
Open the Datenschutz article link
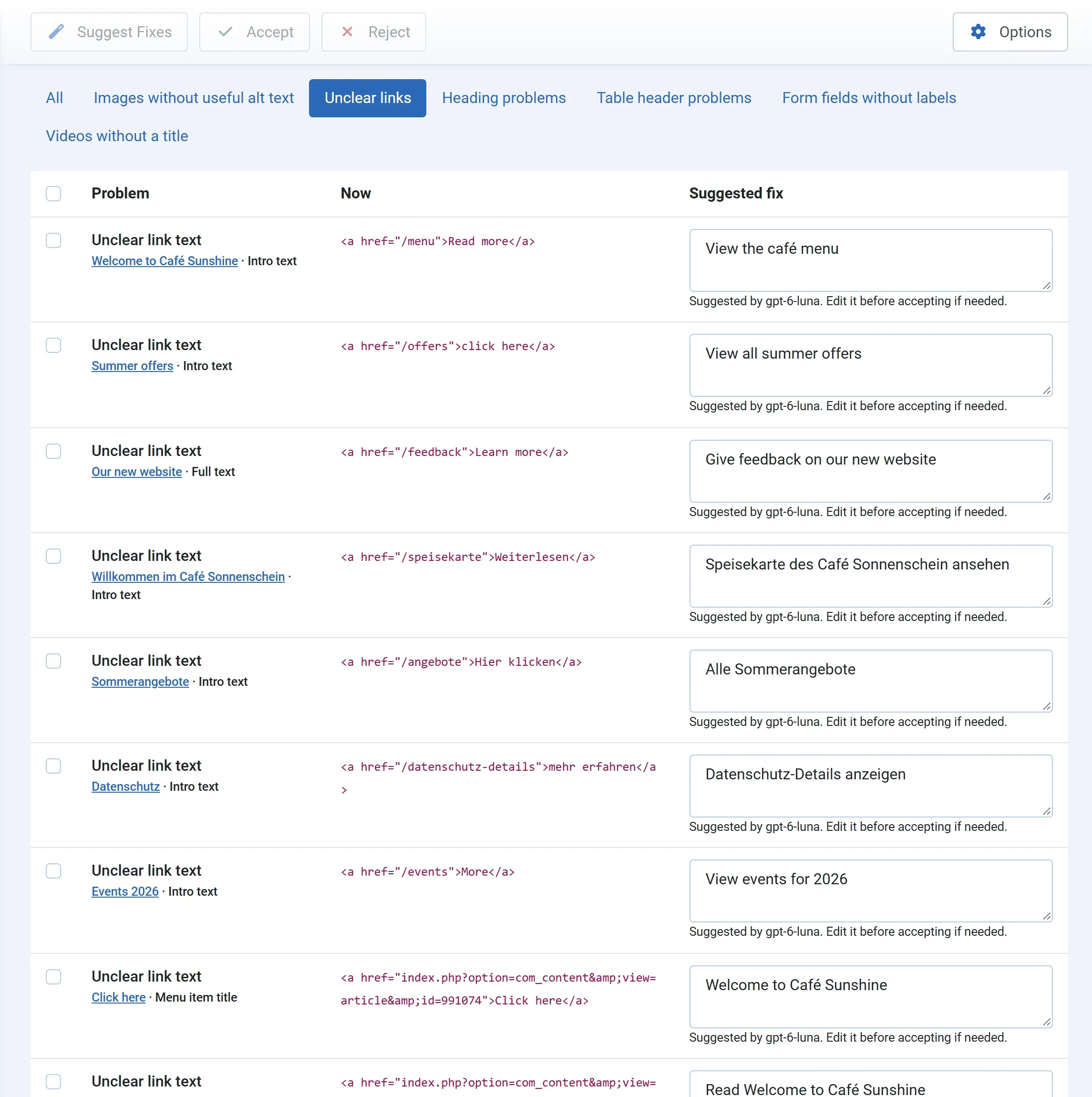[x=125, y=787]
